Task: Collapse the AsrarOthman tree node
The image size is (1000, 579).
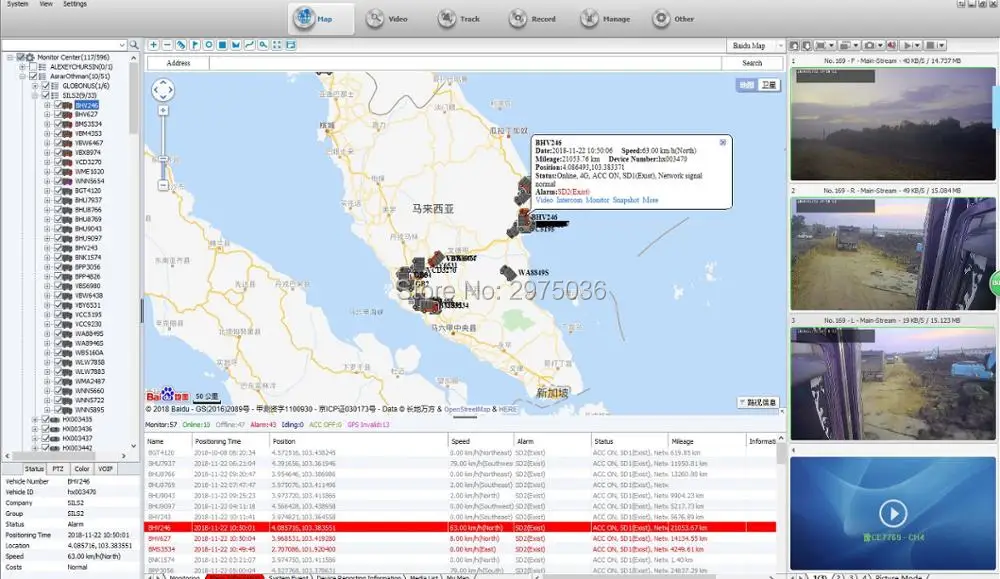Action: point(22,77)
